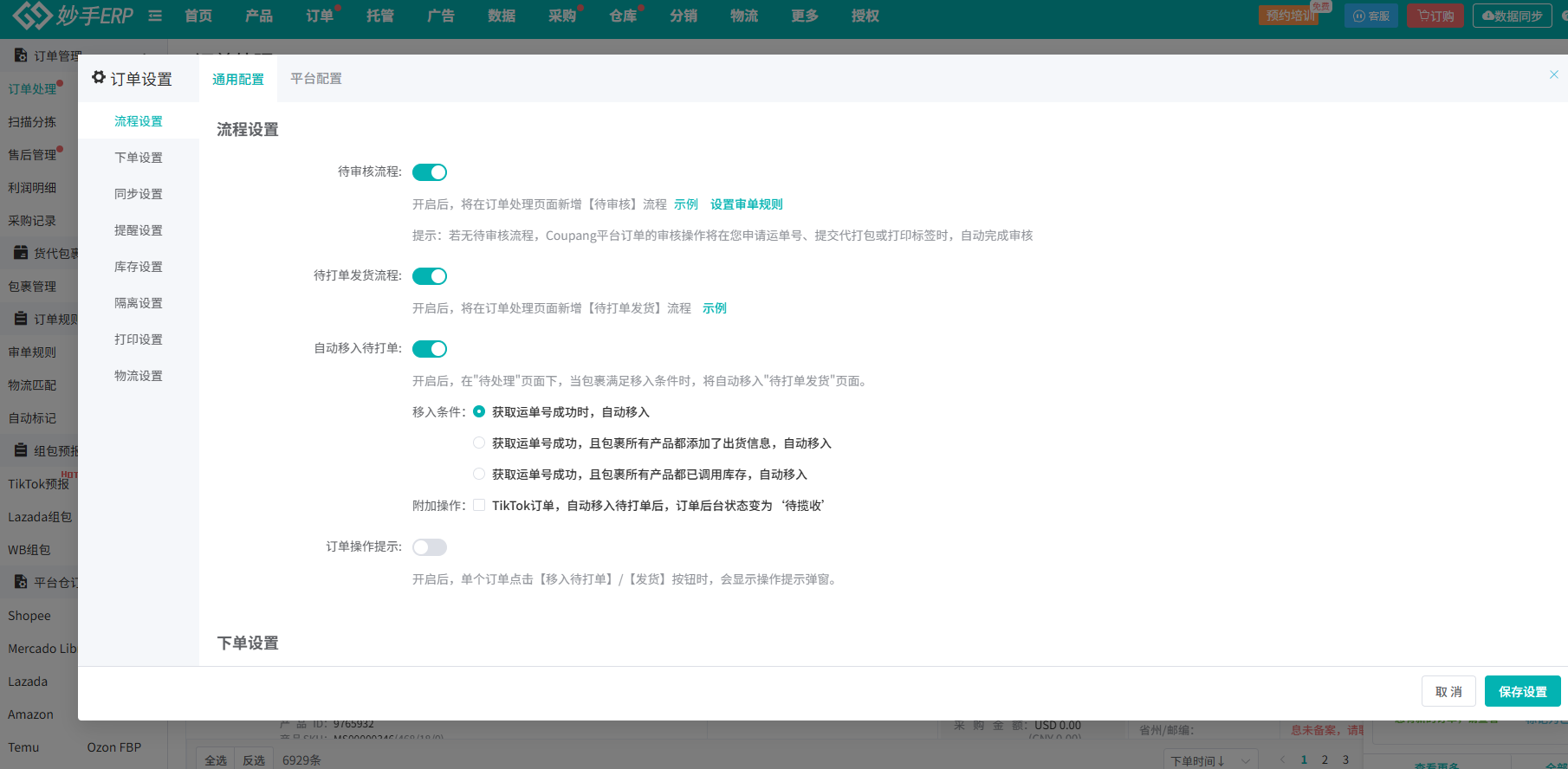Image resolution: width=1568 pixels, height=769 pixels.
Task: Open 售后管理 in left sidebar
Action: pyautogui.click(x=32, y=155)
